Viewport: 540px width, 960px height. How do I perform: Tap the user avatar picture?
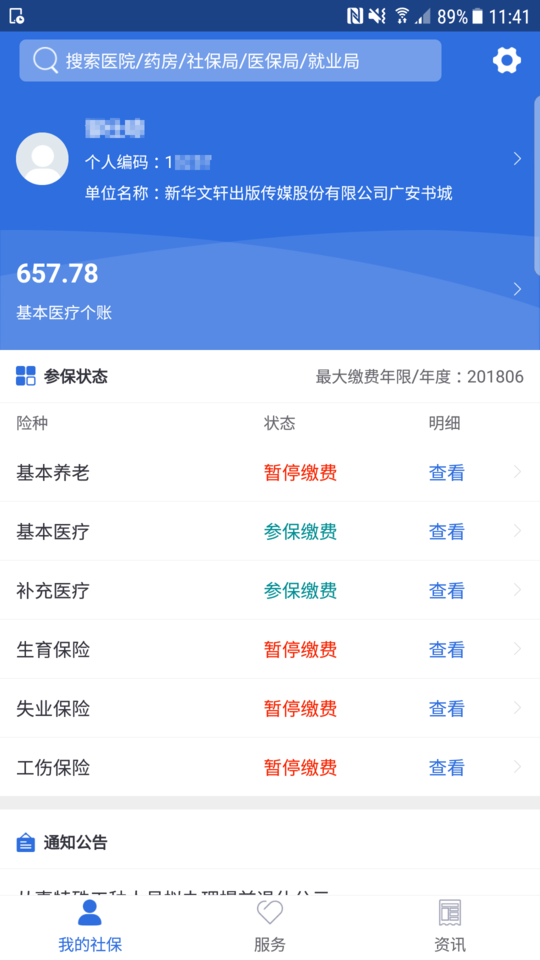(42, 159)
